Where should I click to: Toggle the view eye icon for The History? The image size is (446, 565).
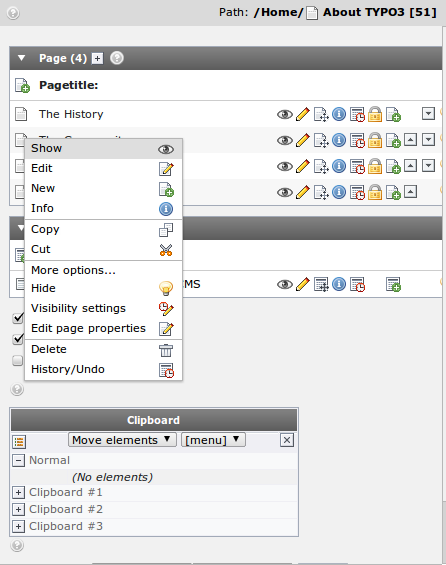(285, 115)
